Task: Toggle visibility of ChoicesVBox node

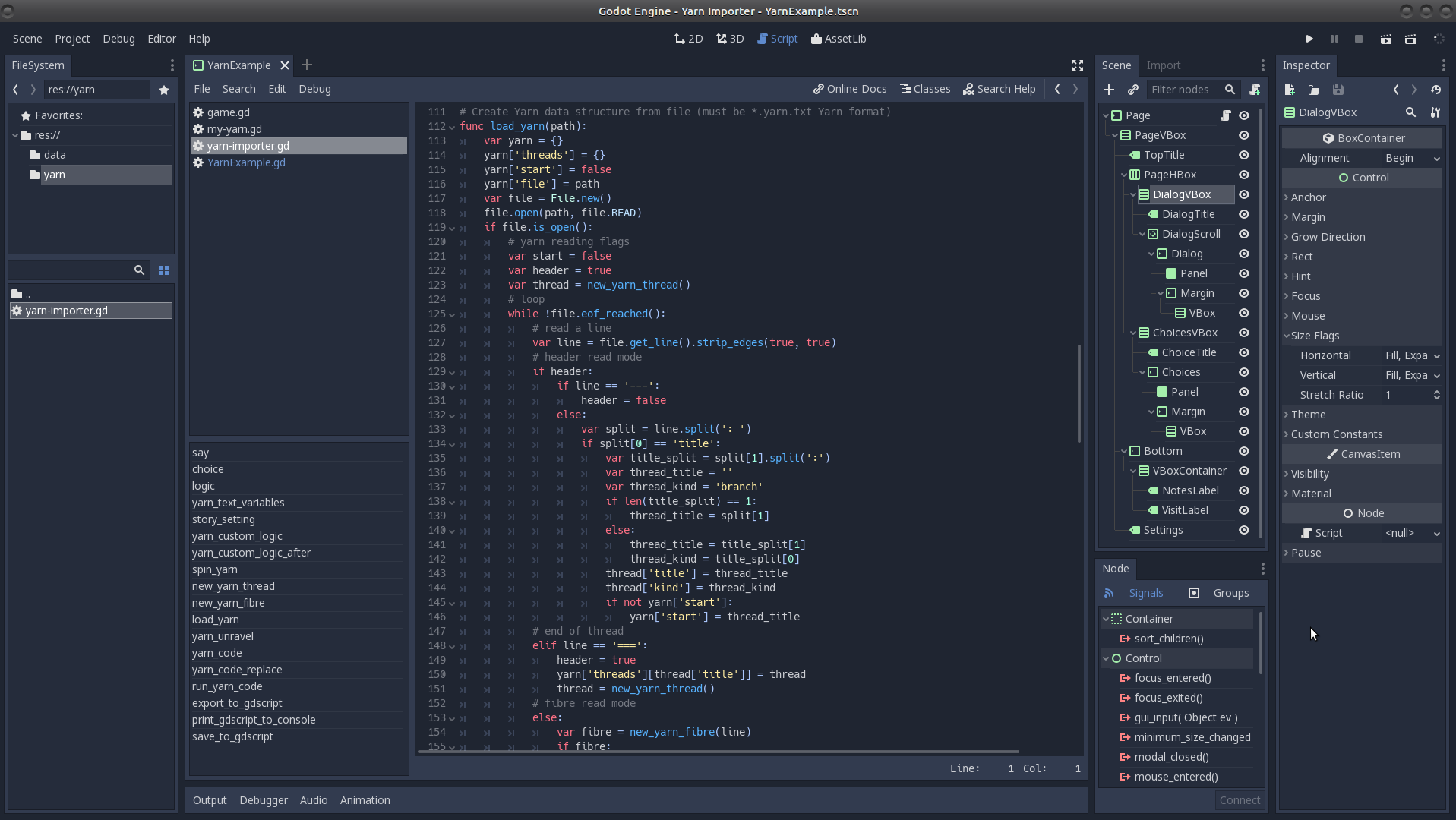Action: tap(1244, 333)
